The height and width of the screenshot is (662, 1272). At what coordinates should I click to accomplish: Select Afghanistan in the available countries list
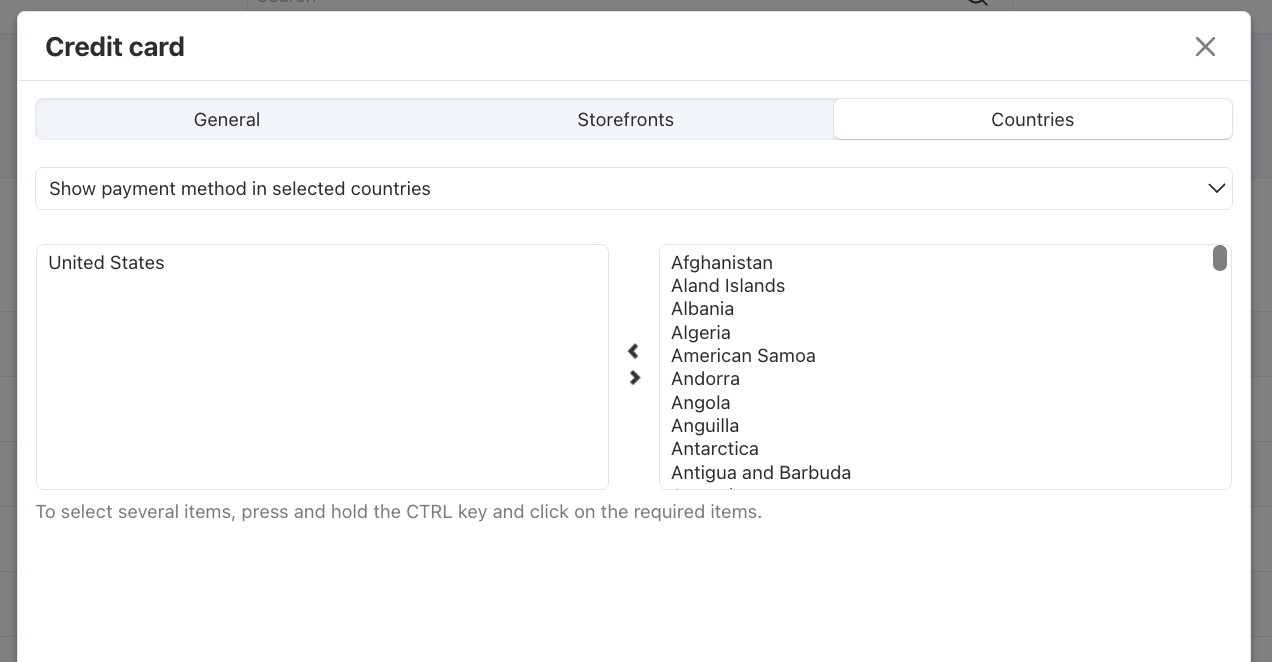[721, 262]
